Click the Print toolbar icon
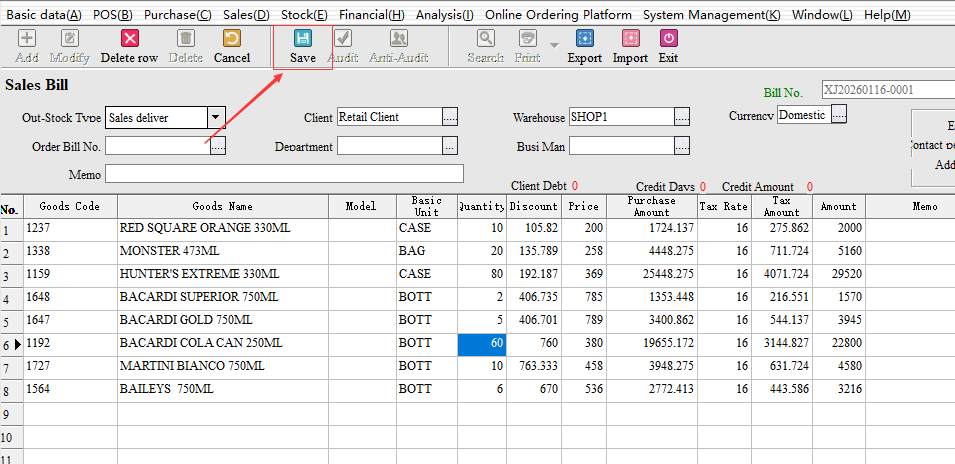This screenshot has height=464, width=955. pyautogui.click(x=527, y=39)
